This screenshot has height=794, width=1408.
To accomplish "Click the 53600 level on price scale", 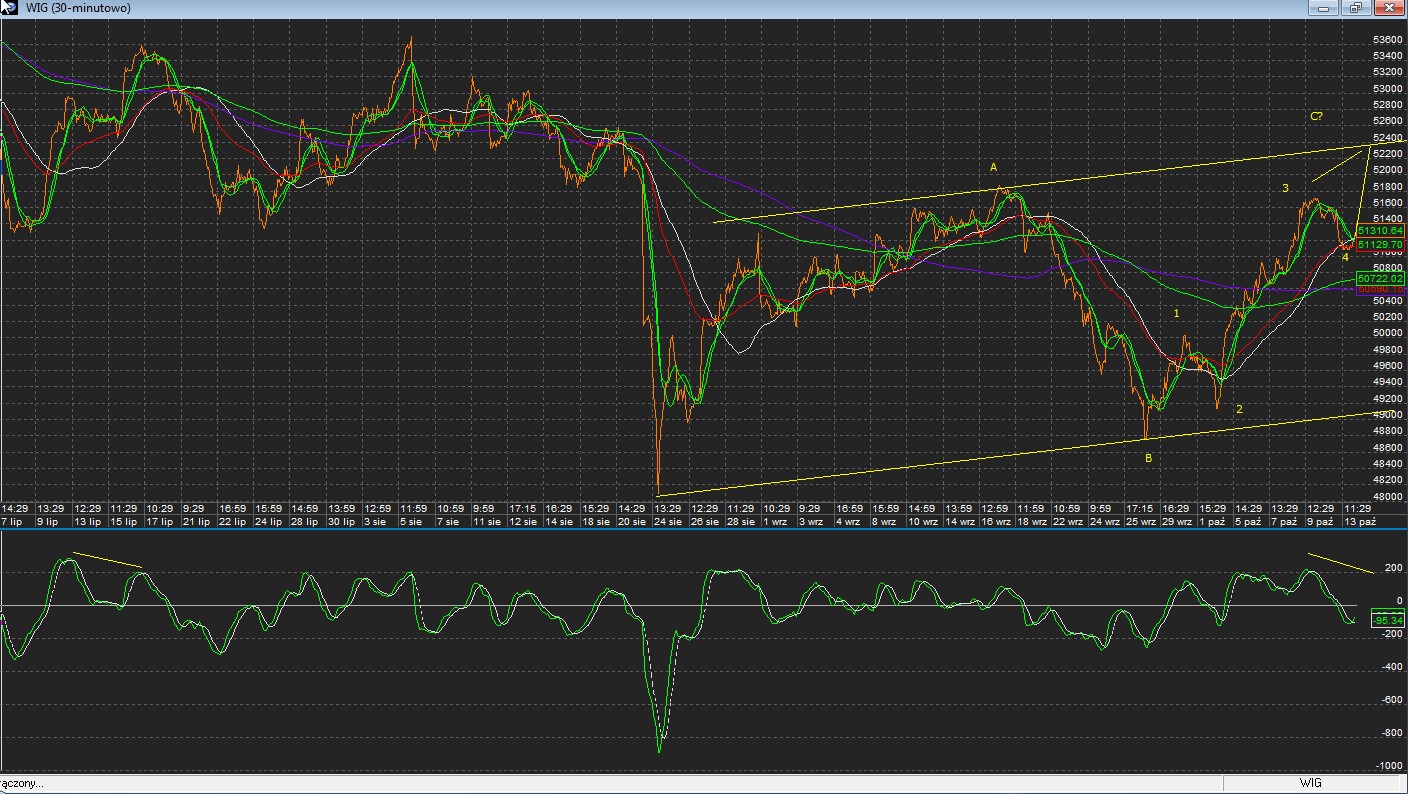I will [x=1386, y=40].
